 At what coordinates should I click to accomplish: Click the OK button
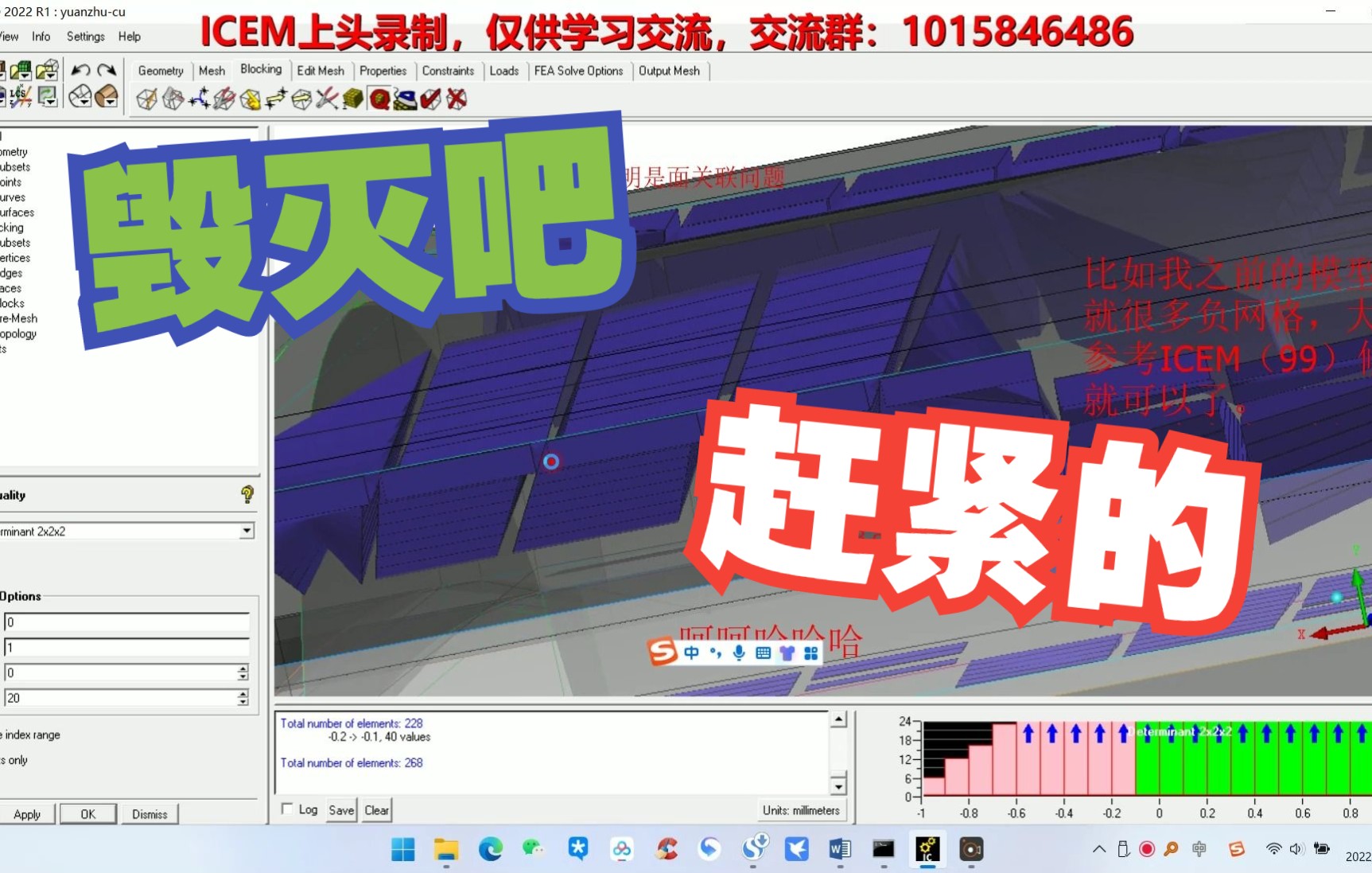pyautogui.click(x=88, y=814)
